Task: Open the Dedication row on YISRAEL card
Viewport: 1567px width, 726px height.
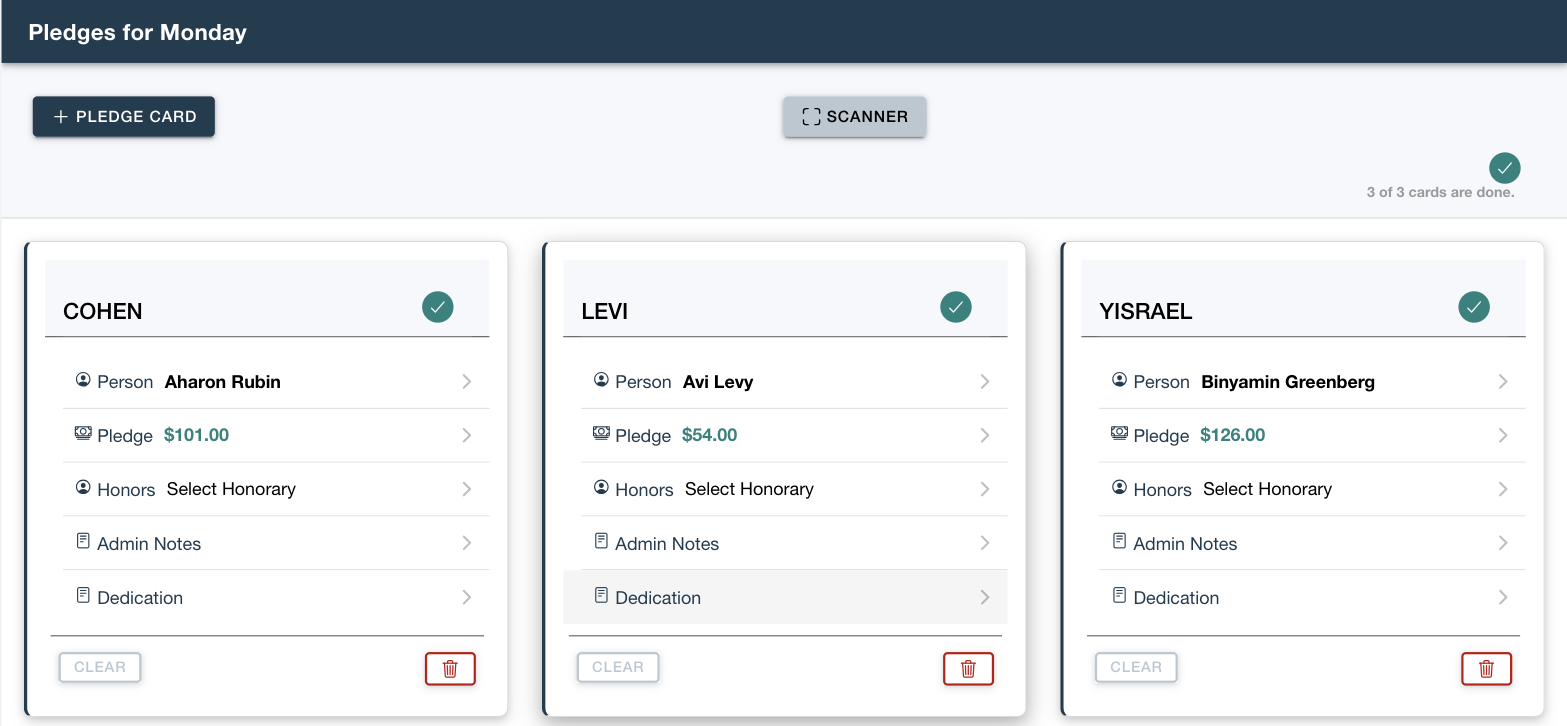Action: (1312, 597)
